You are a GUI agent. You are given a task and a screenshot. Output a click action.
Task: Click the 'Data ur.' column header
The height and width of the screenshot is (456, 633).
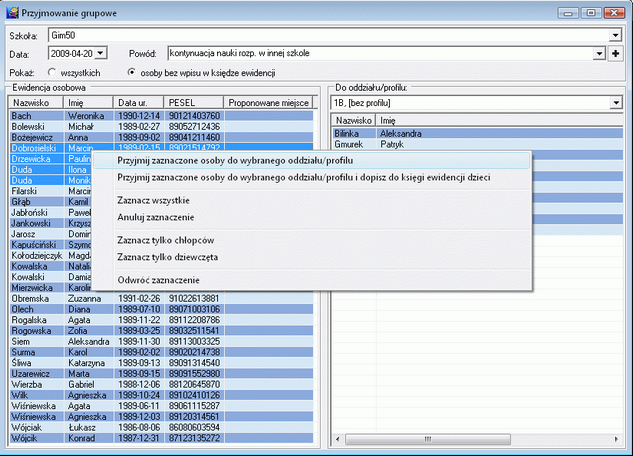[x=138, y=102]
